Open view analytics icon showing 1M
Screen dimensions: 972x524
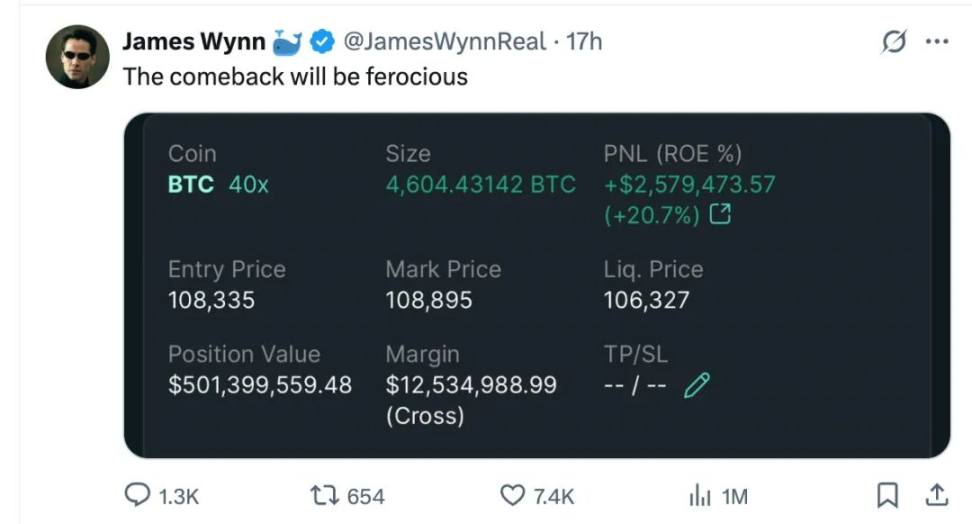[x=700, y=495]
